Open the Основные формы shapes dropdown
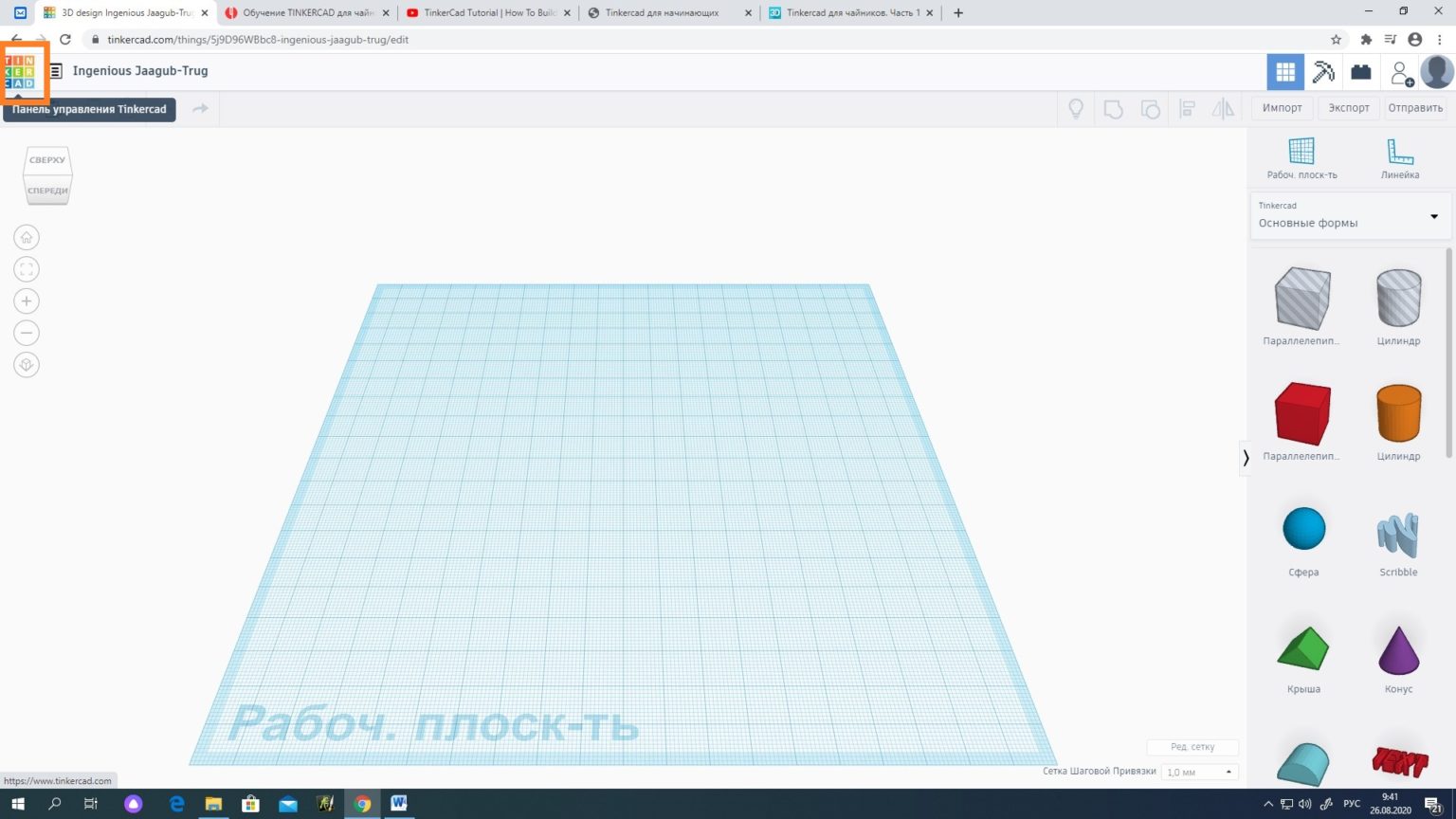Screen dimensions: 1456x819 point(1349,216)
